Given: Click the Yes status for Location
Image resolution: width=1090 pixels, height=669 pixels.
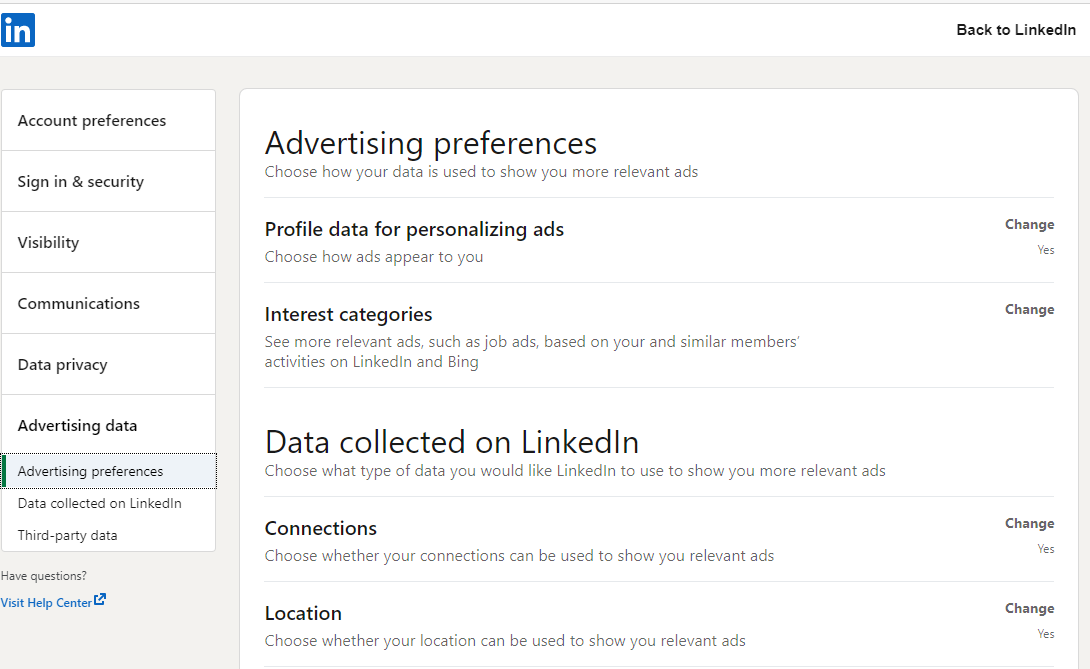Looking at the screenshot, I should pos(1046,634).
